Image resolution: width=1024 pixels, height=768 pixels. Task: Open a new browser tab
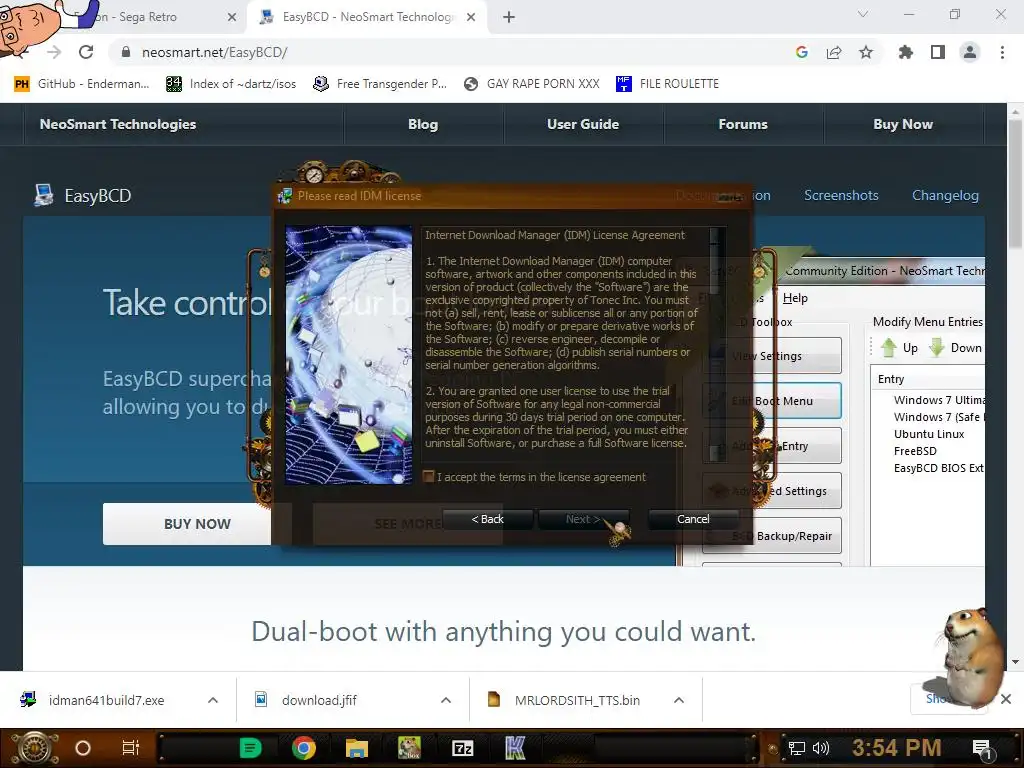(x=509, y=17)
